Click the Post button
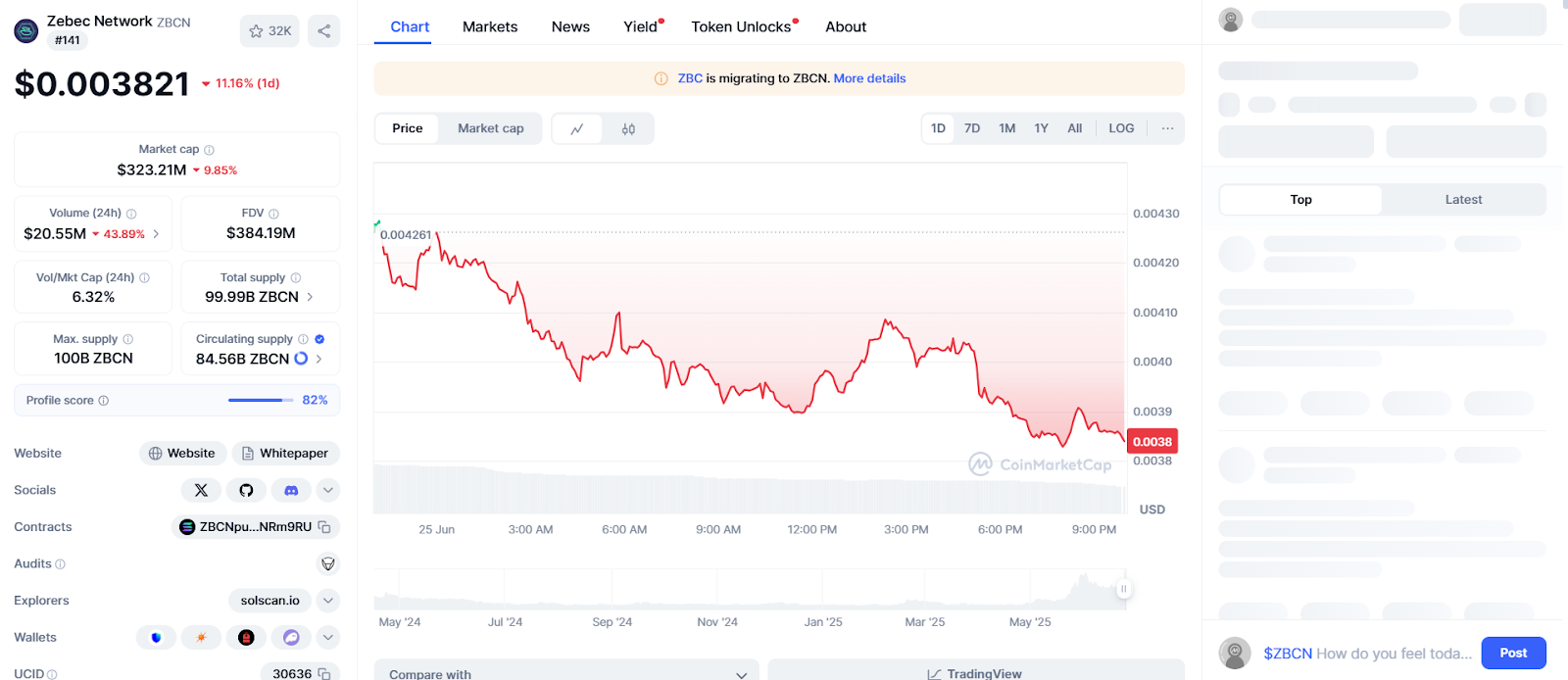This screenshot has height=680, width=1568. [x=1513, y=653]
